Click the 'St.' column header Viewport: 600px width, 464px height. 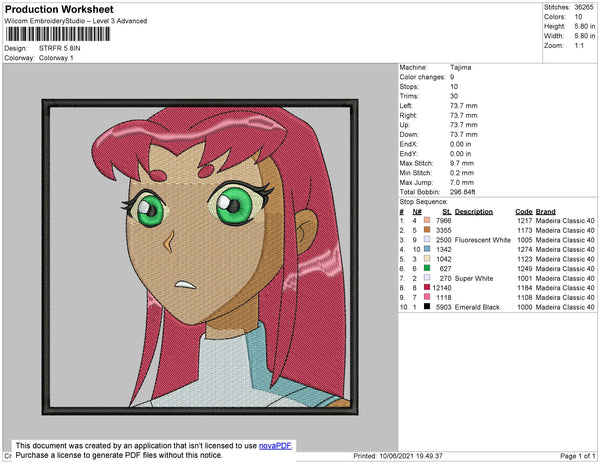447,212
